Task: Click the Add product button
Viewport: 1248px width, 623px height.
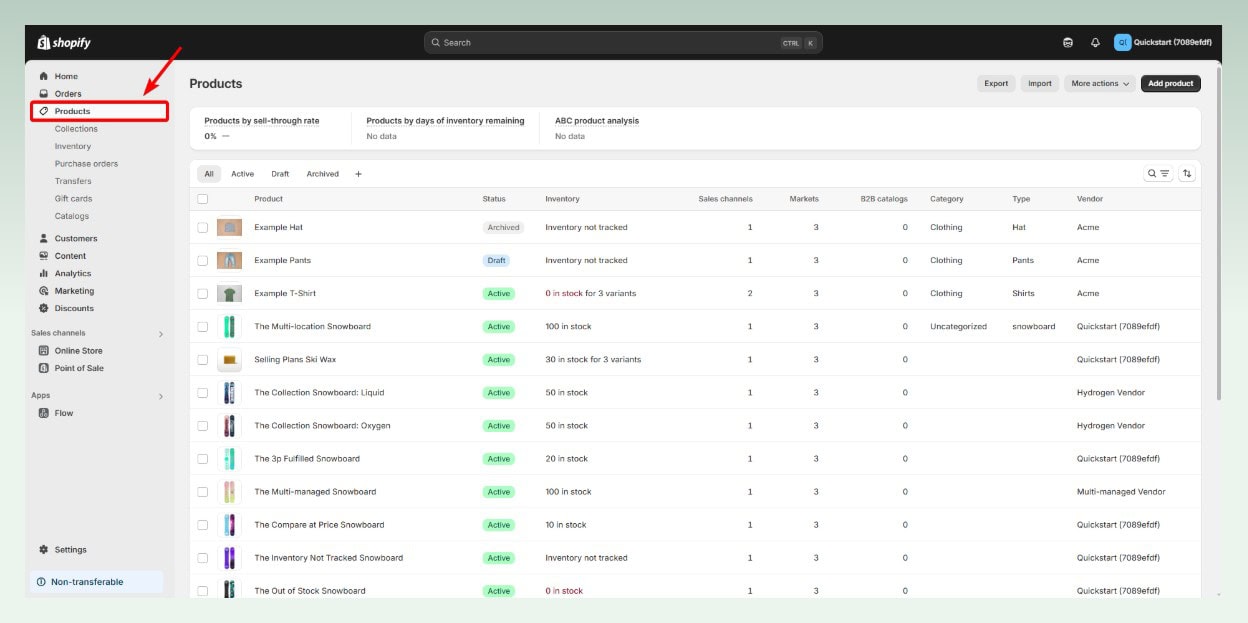Action: click(1170, 84)
